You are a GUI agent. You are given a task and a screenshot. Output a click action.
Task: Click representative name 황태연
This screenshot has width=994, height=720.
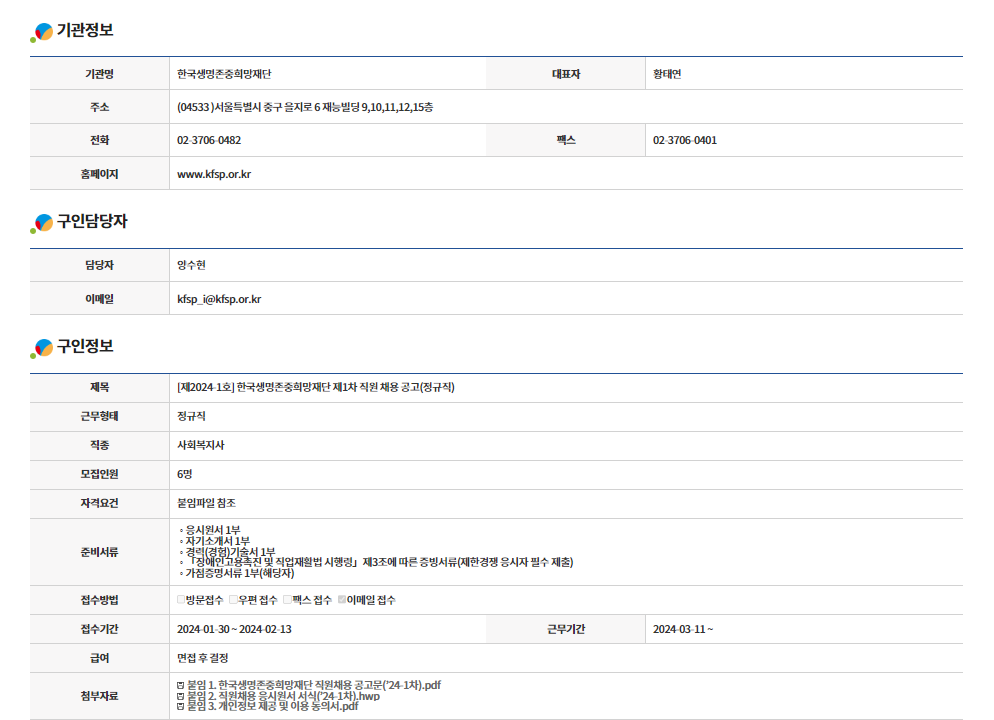[667, 74]
